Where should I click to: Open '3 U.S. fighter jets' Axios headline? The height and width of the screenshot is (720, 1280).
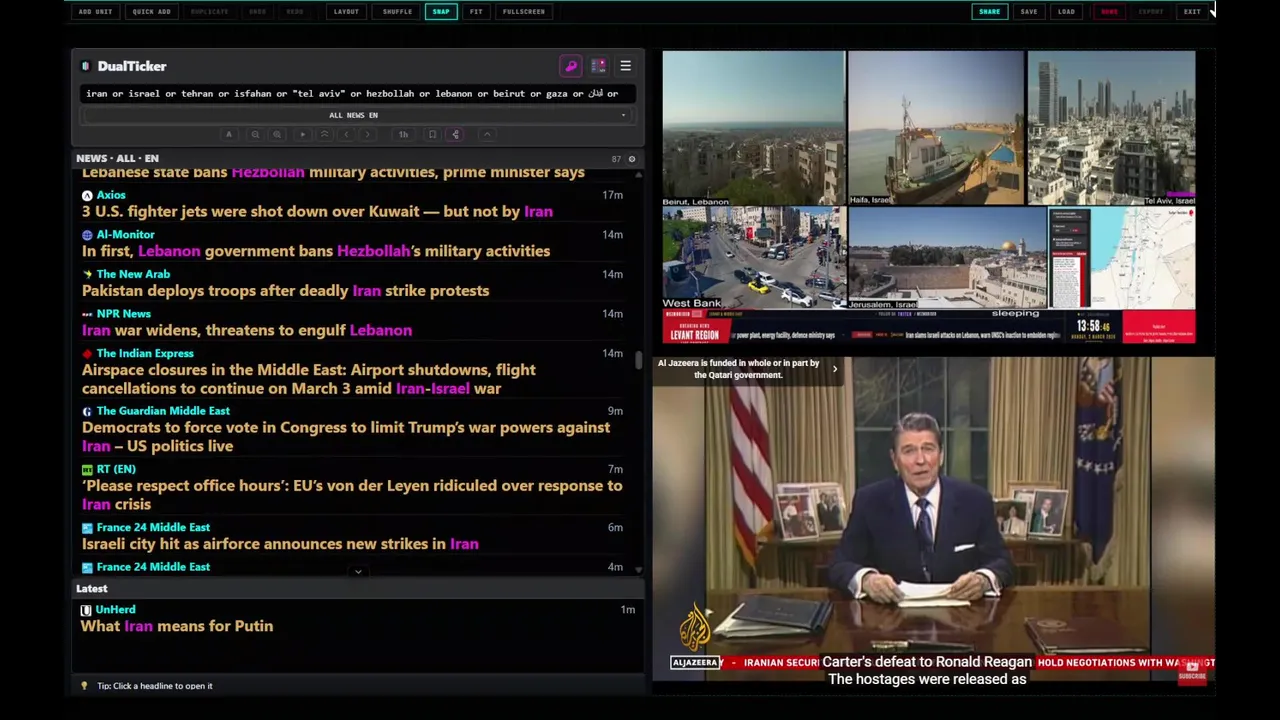click(317, 212)
